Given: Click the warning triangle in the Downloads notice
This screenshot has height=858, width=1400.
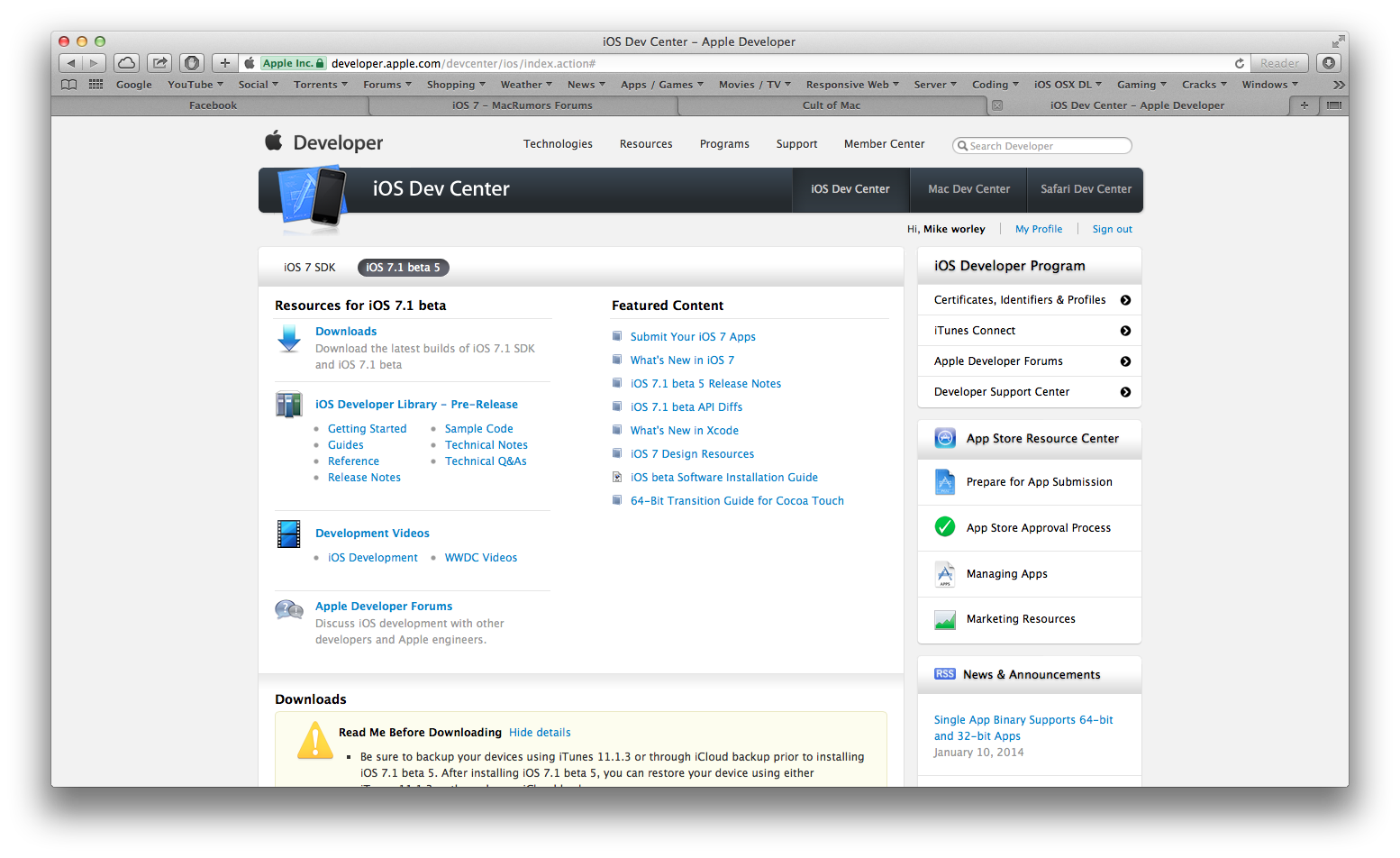Looking at the screenshot, I should (x=314, y=741).
